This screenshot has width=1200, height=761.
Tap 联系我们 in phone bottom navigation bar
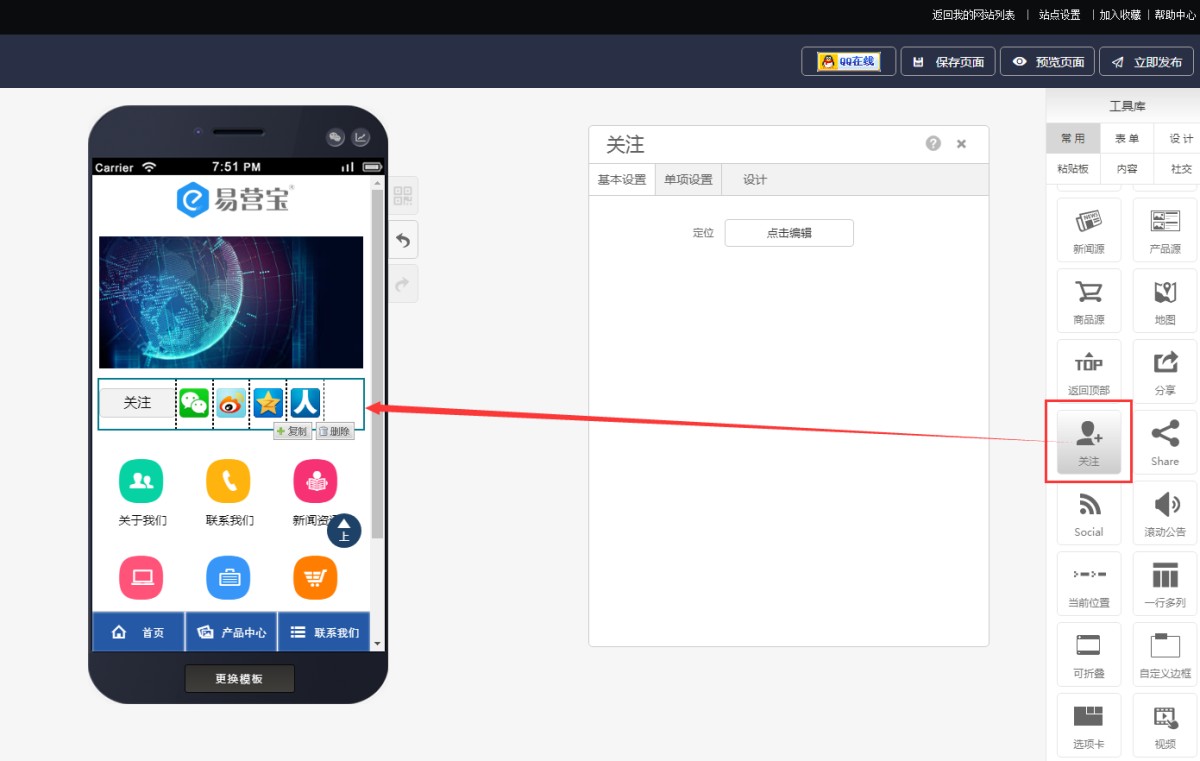323,632
